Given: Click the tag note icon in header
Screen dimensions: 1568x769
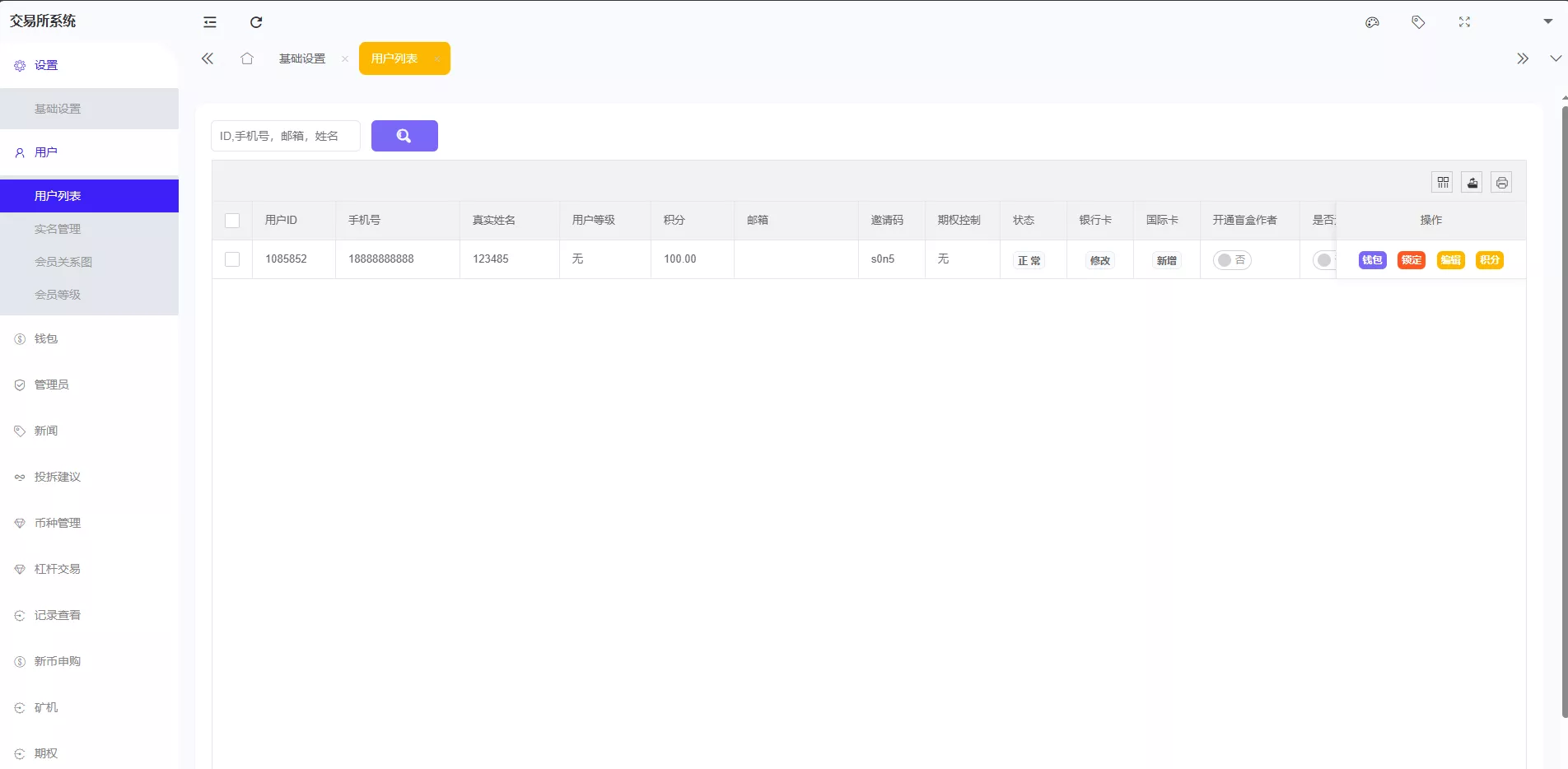Looking at the screenshot, I should click(1418, 22).
